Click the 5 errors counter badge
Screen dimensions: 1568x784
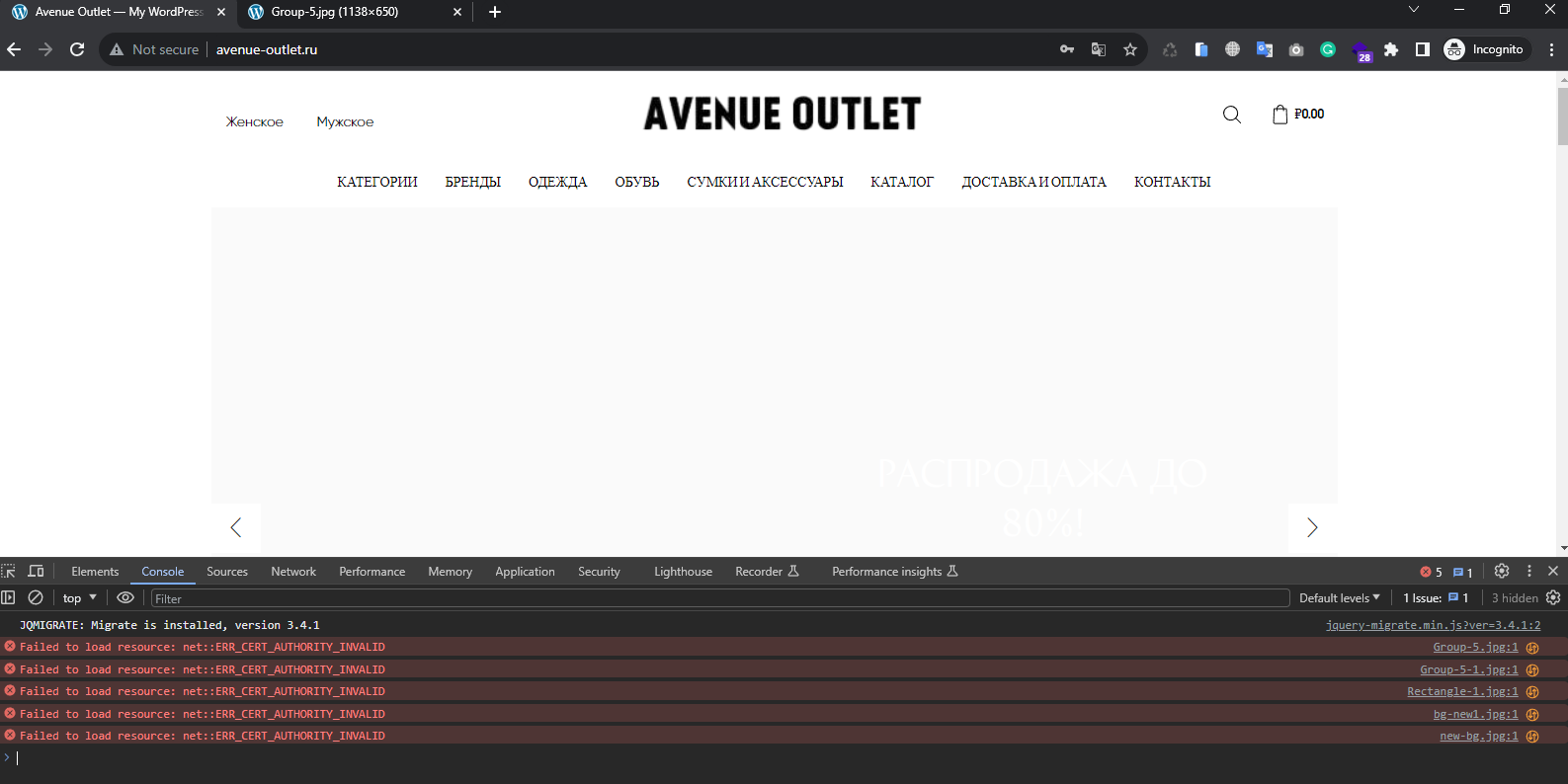[1432, 572]
